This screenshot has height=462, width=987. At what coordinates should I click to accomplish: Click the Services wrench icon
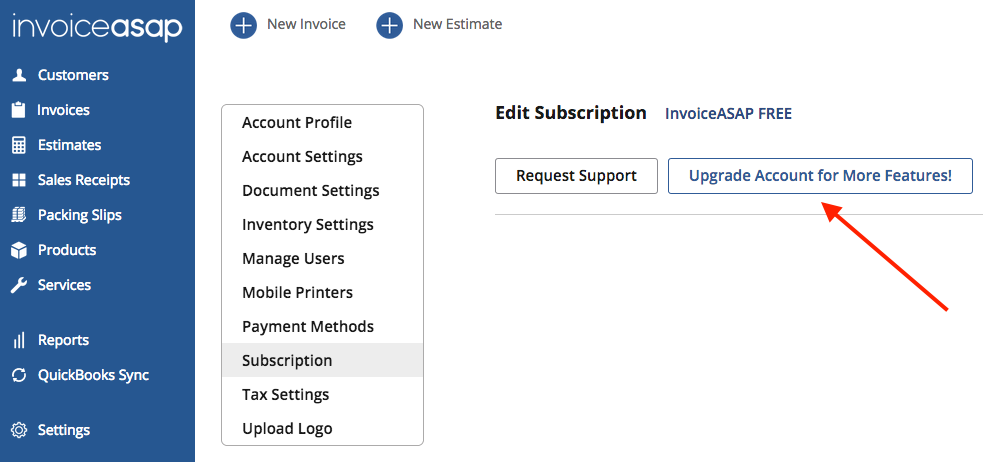(x=18, y=285)
